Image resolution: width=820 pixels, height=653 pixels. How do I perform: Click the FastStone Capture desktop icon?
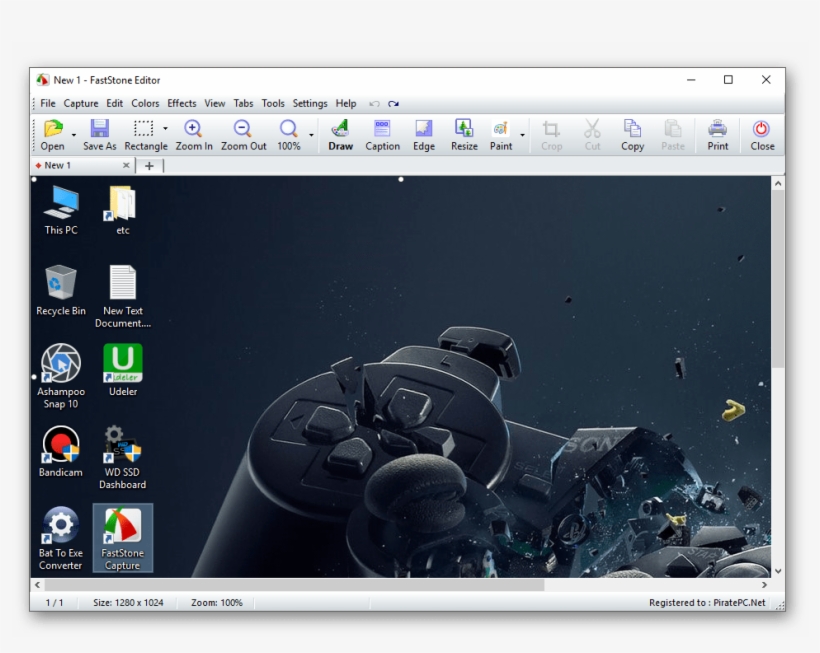click(123, 538)
